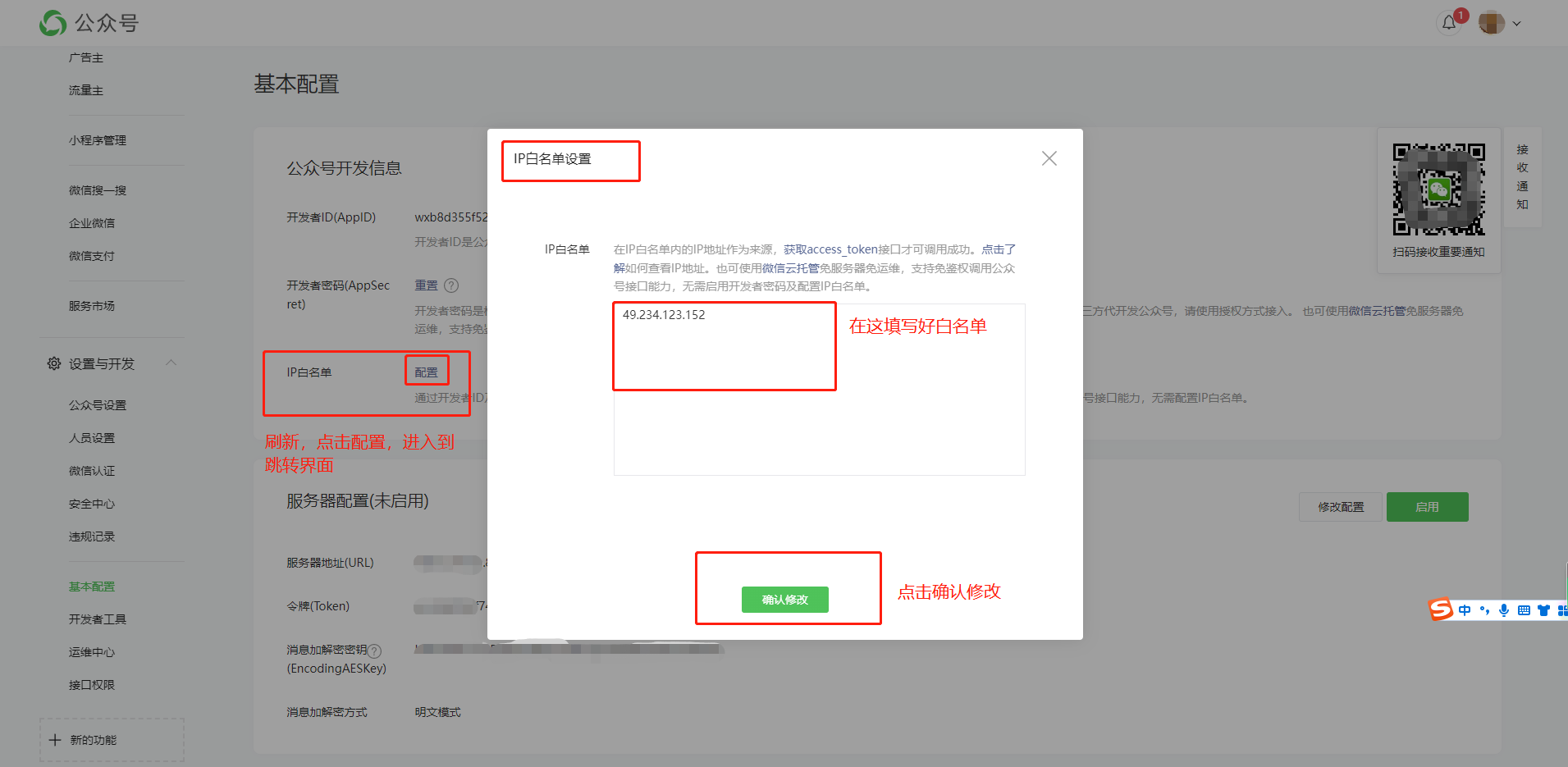Click the Sogou voice input microphone icon
Screen dimensions: 1568x767
(1504, 610)
